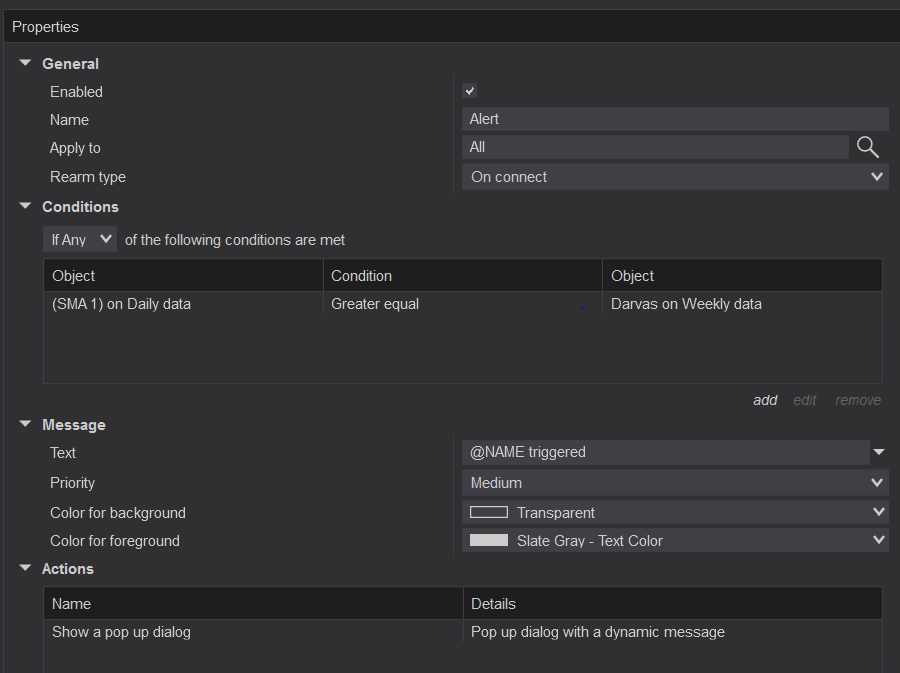Click the Text field dropdown arrow
The height and width of the screenshot is (673, 900).
[879, 452]
